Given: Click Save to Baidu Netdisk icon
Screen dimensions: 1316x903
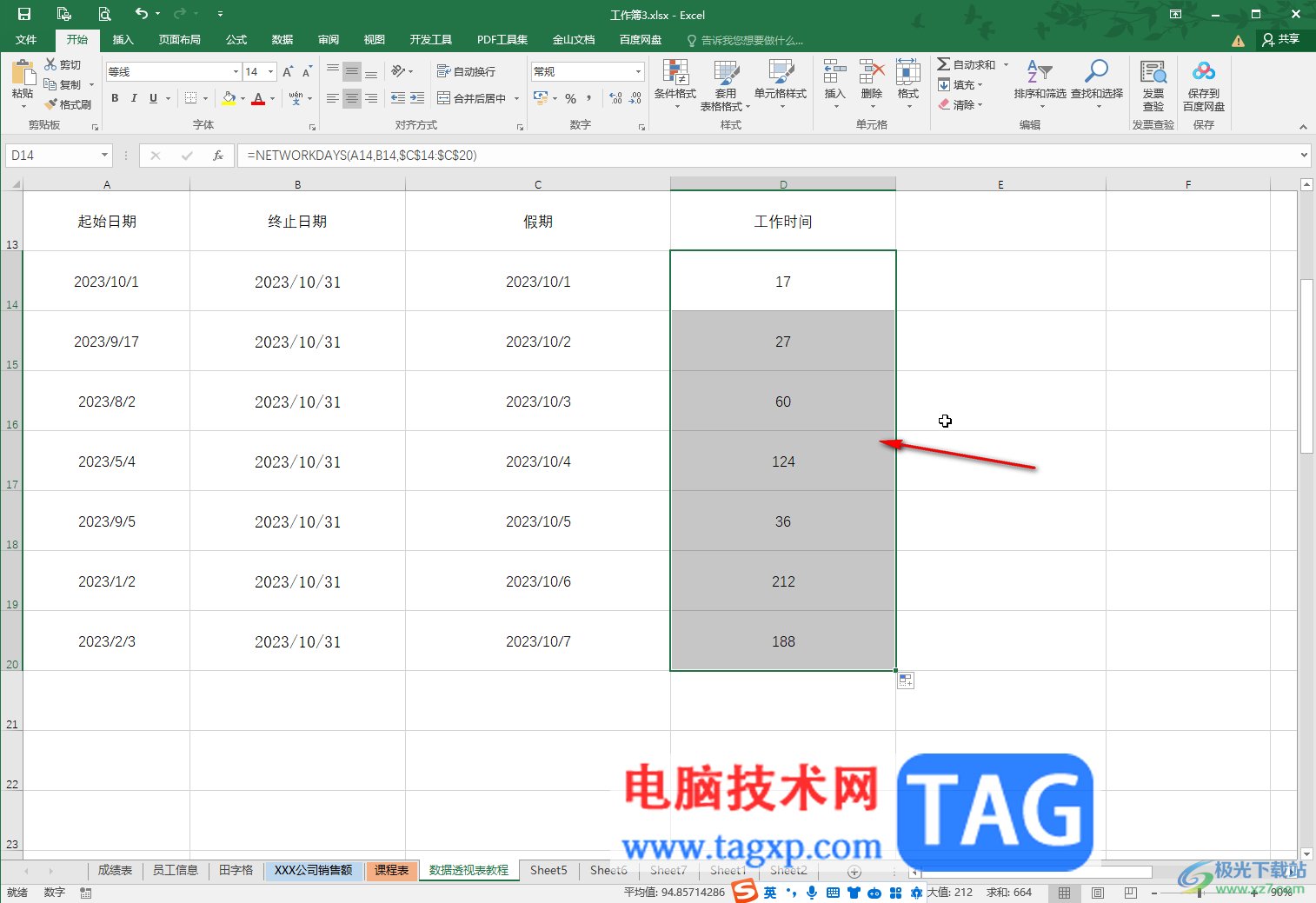Looking at the screenshot, I should [x=1204, y=72].
